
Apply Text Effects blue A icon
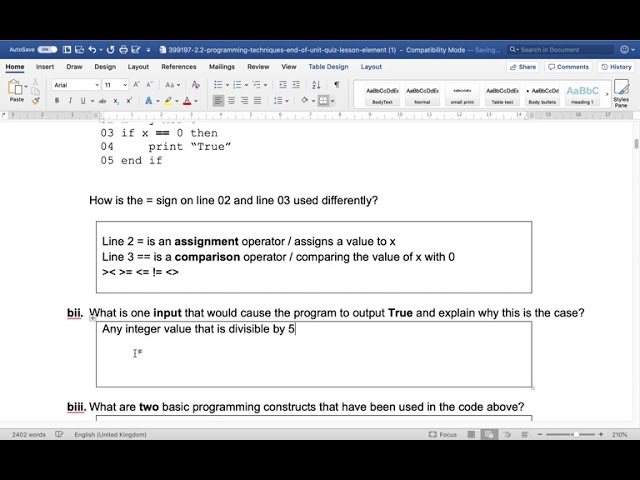(x=149, y=101)
